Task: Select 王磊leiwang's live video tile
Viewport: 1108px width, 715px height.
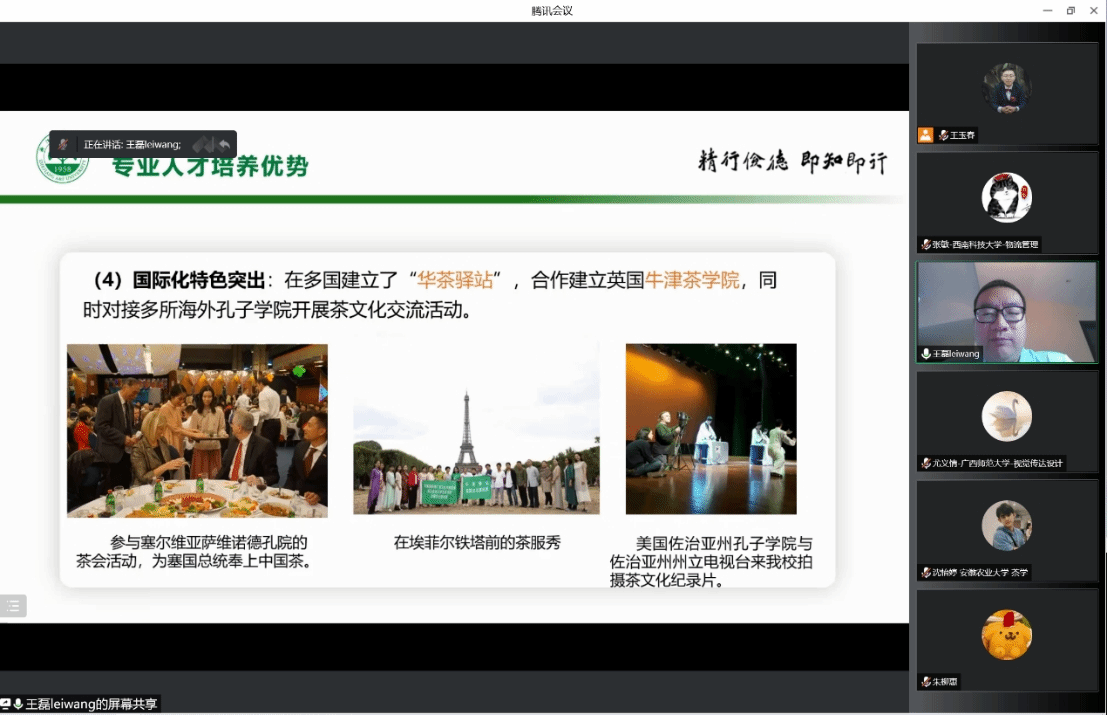Action: click(1007, 312)
